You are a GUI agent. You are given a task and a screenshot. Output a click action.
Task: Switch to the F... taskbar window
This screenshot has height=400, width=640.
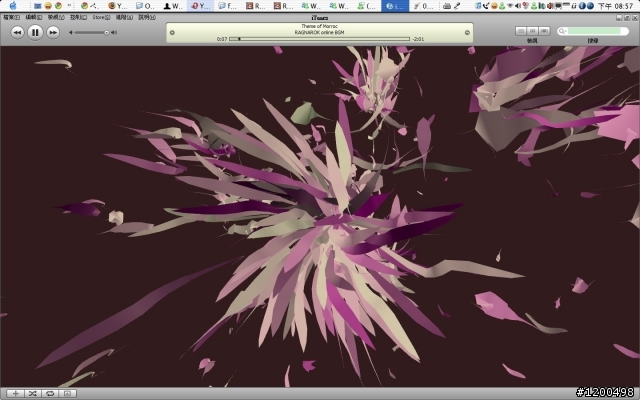pos(228,6)
